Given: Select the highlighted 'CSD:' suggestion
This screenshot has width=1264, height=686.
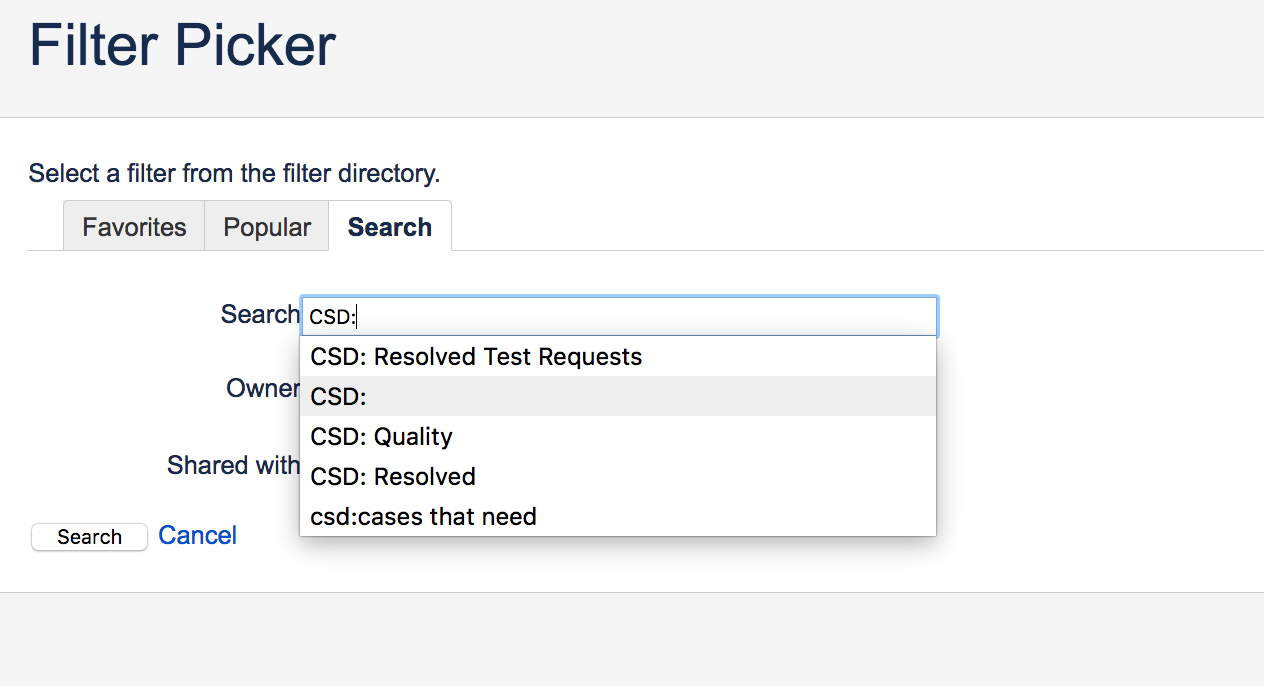Looking at the screenshot, I should click(618, 396).
